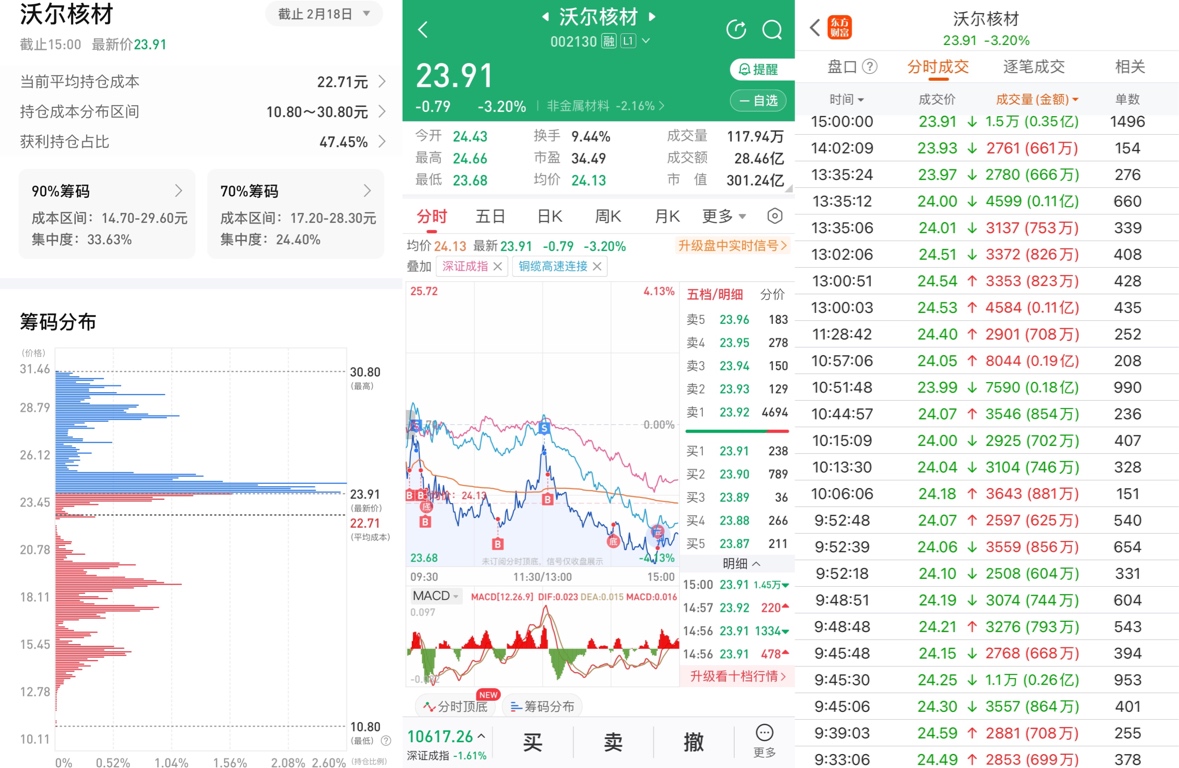Open the MACD indicator dropdown
Image resolution: width=1179 pixels, height=768 pixels.
coord(435,596)
